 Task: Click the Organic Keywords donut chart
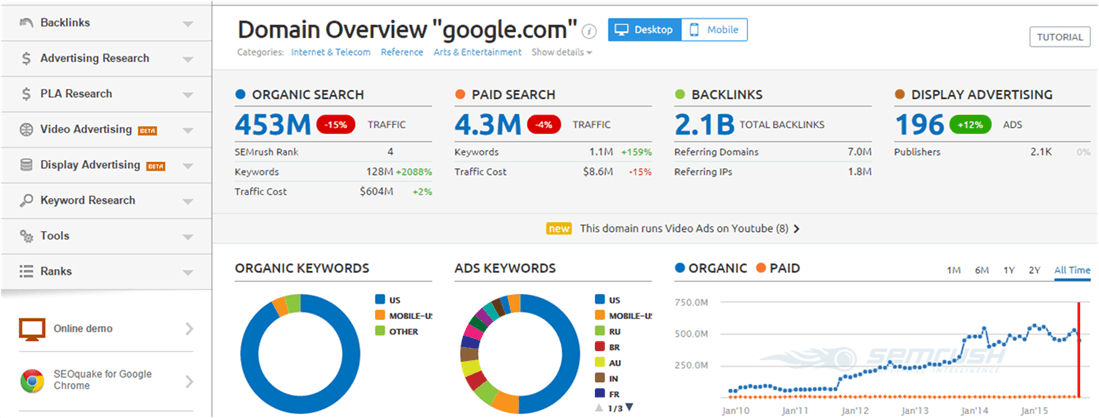[301, 354]
